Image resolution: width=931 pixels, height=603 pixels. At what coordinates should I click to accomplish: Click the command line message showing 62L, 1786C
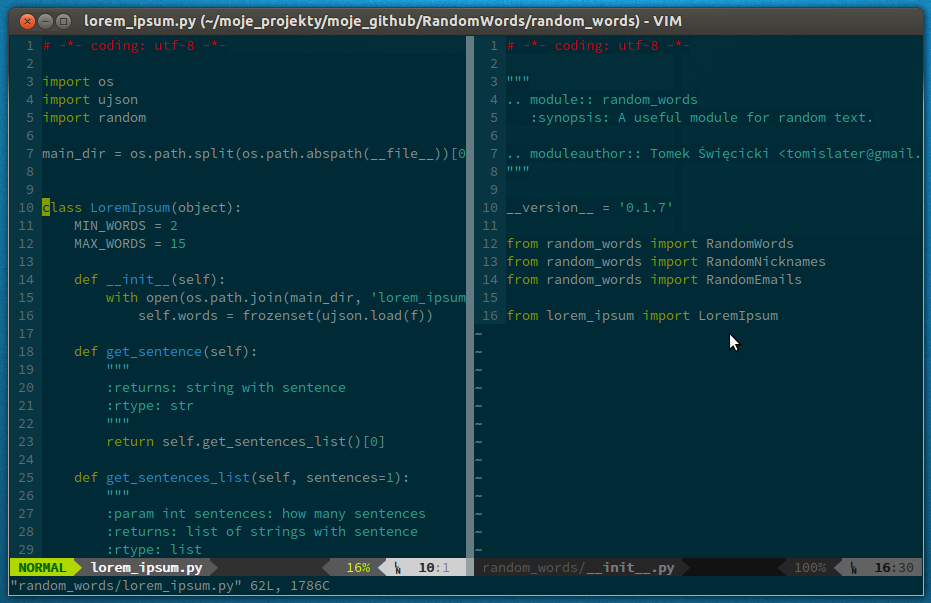[x=170, y=586]
